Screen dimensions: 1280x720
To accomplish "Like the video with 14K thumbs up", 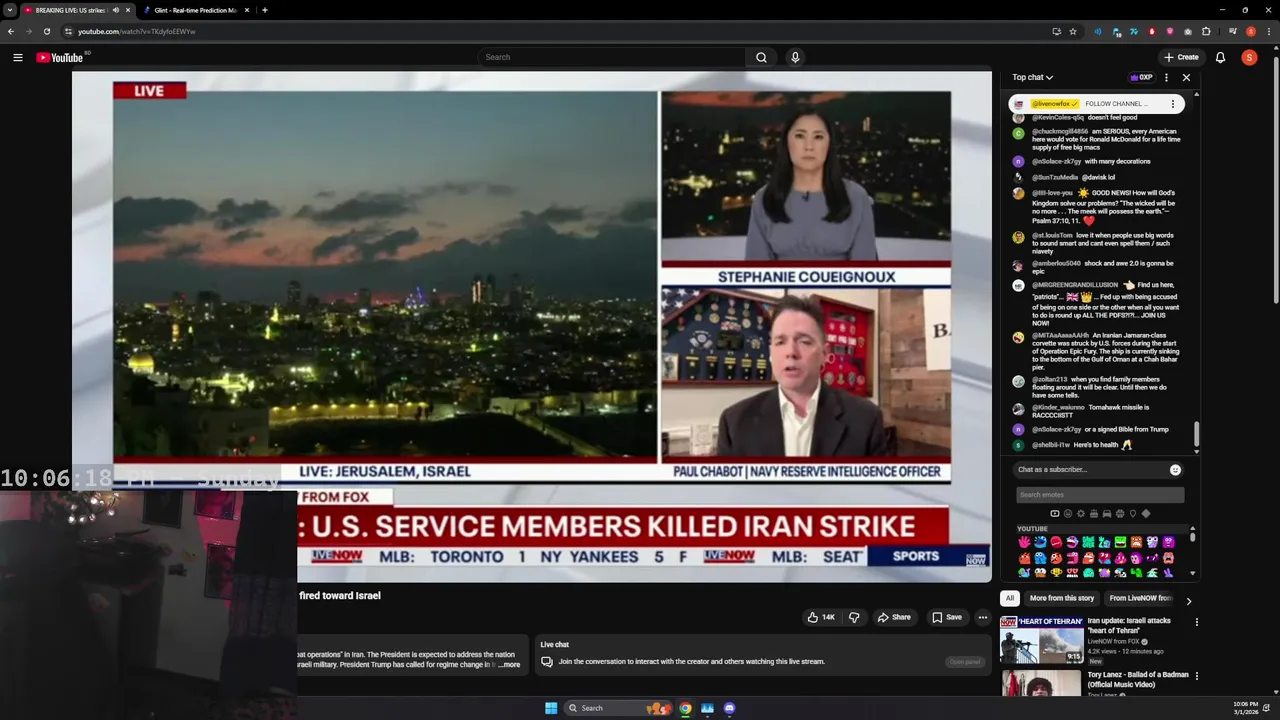I will [821, 617].
